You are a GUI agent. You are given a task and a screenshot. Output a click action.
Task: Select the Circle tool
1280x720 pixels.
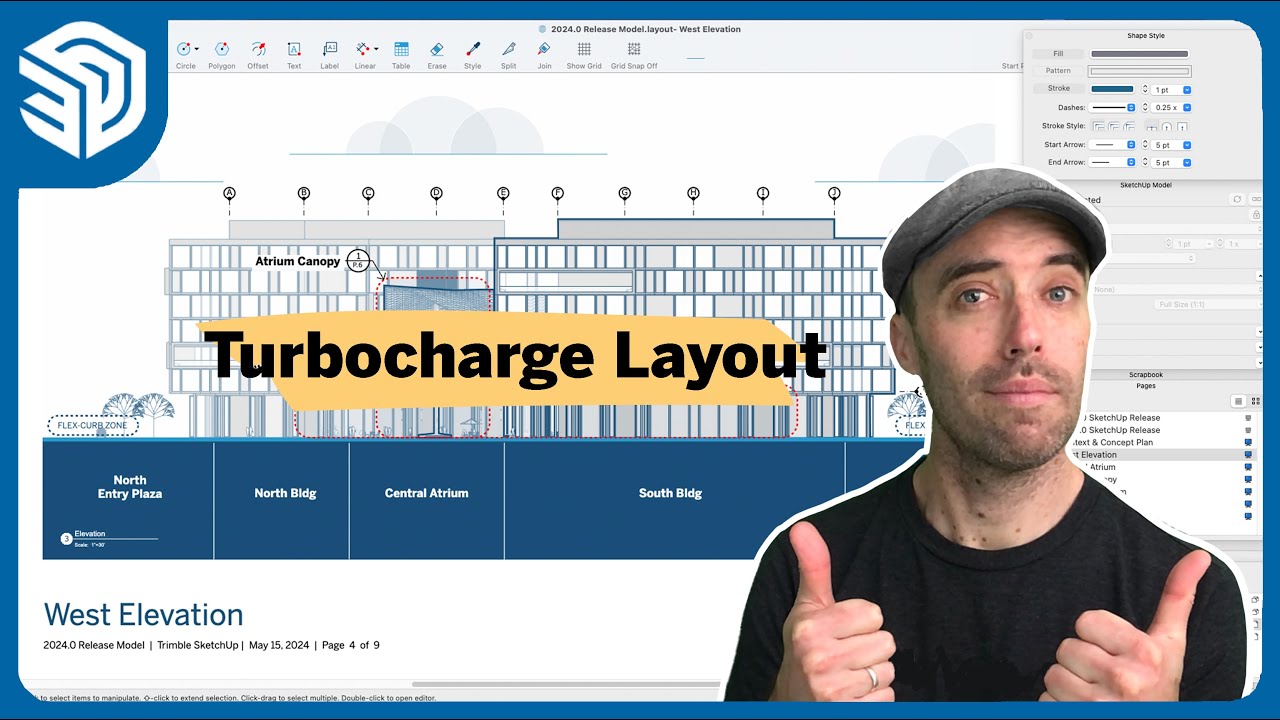pos(186,50)
